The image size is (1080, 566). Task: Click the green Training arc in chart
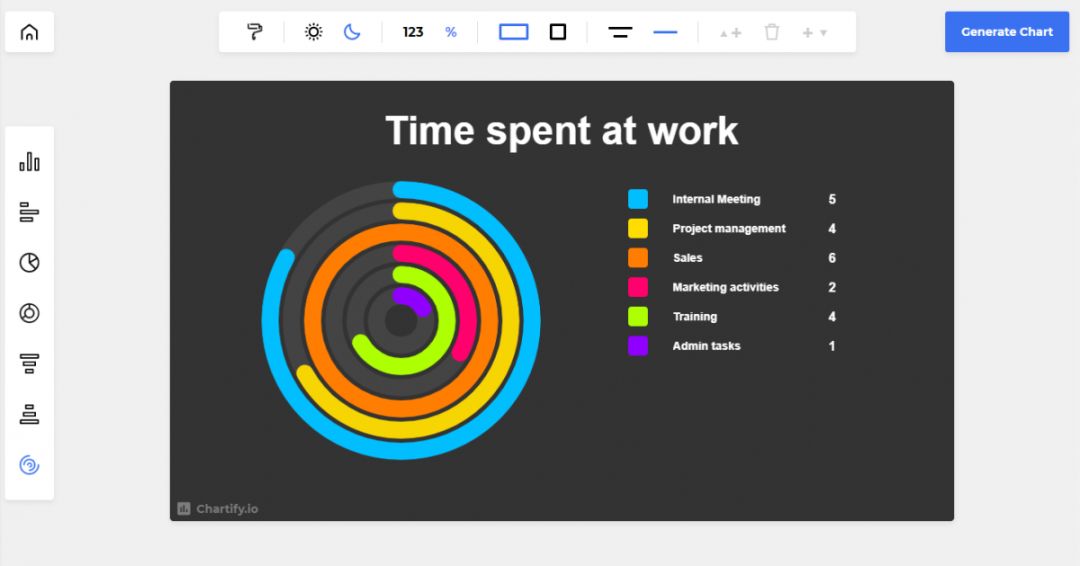pos(446,321)
